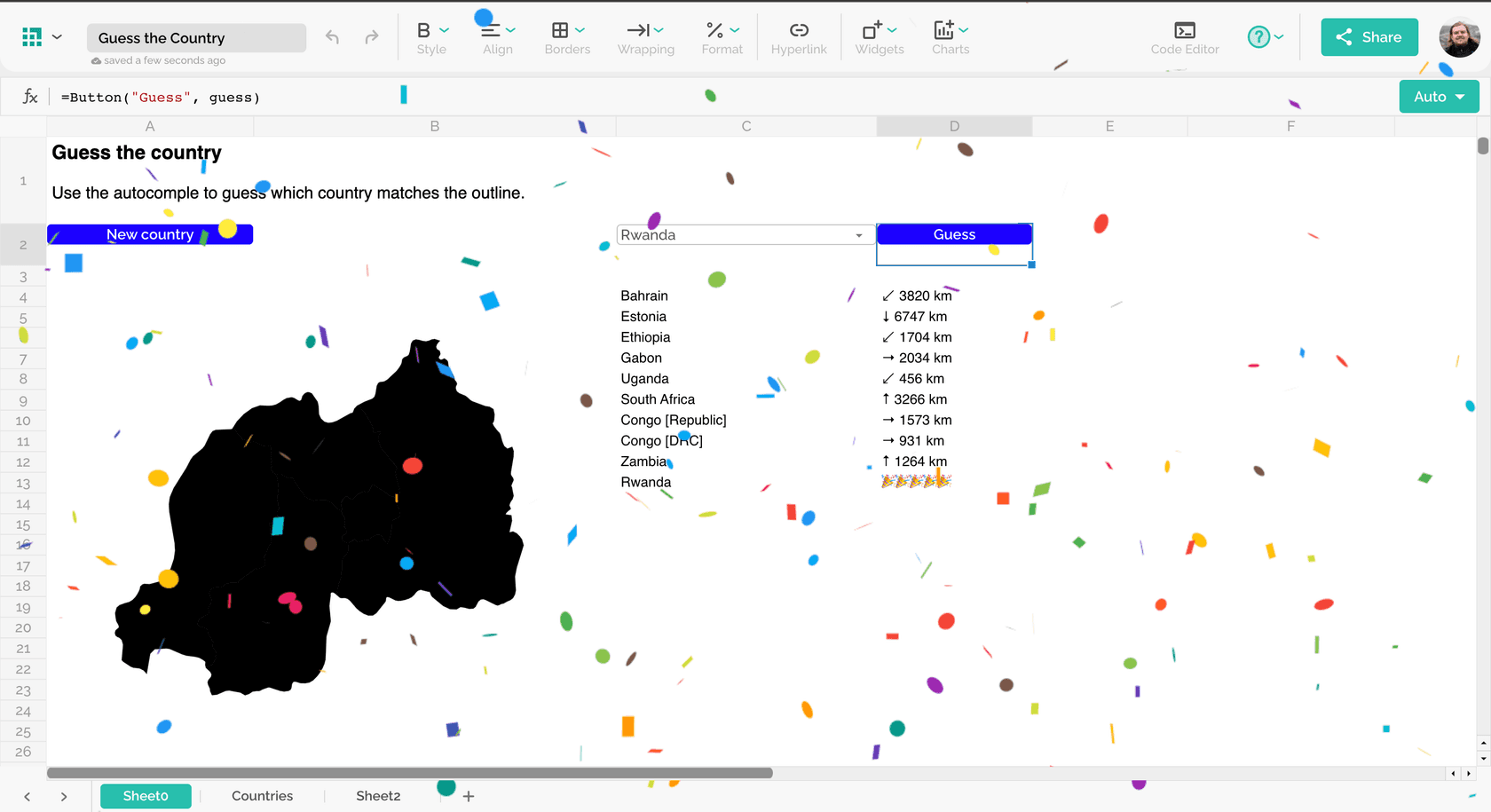Viewport: 1491px width, 812px height.
Task: Click the New country button
Action: [x=150, y=234]
